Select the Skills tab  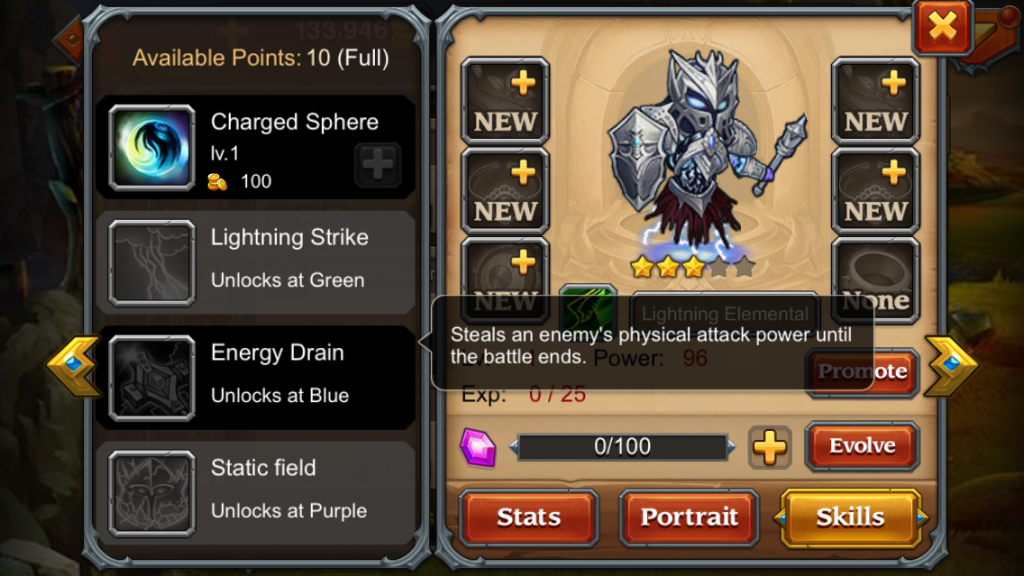point(850,518)
